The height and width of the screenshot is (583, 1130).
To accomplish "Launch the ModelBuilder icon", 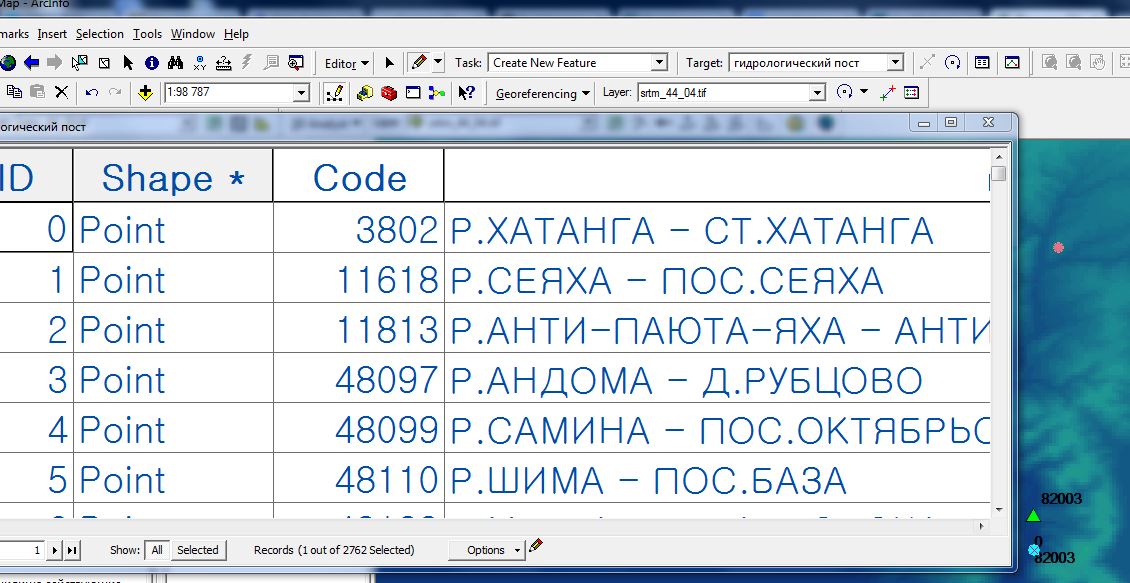I will tap(437, 93).
